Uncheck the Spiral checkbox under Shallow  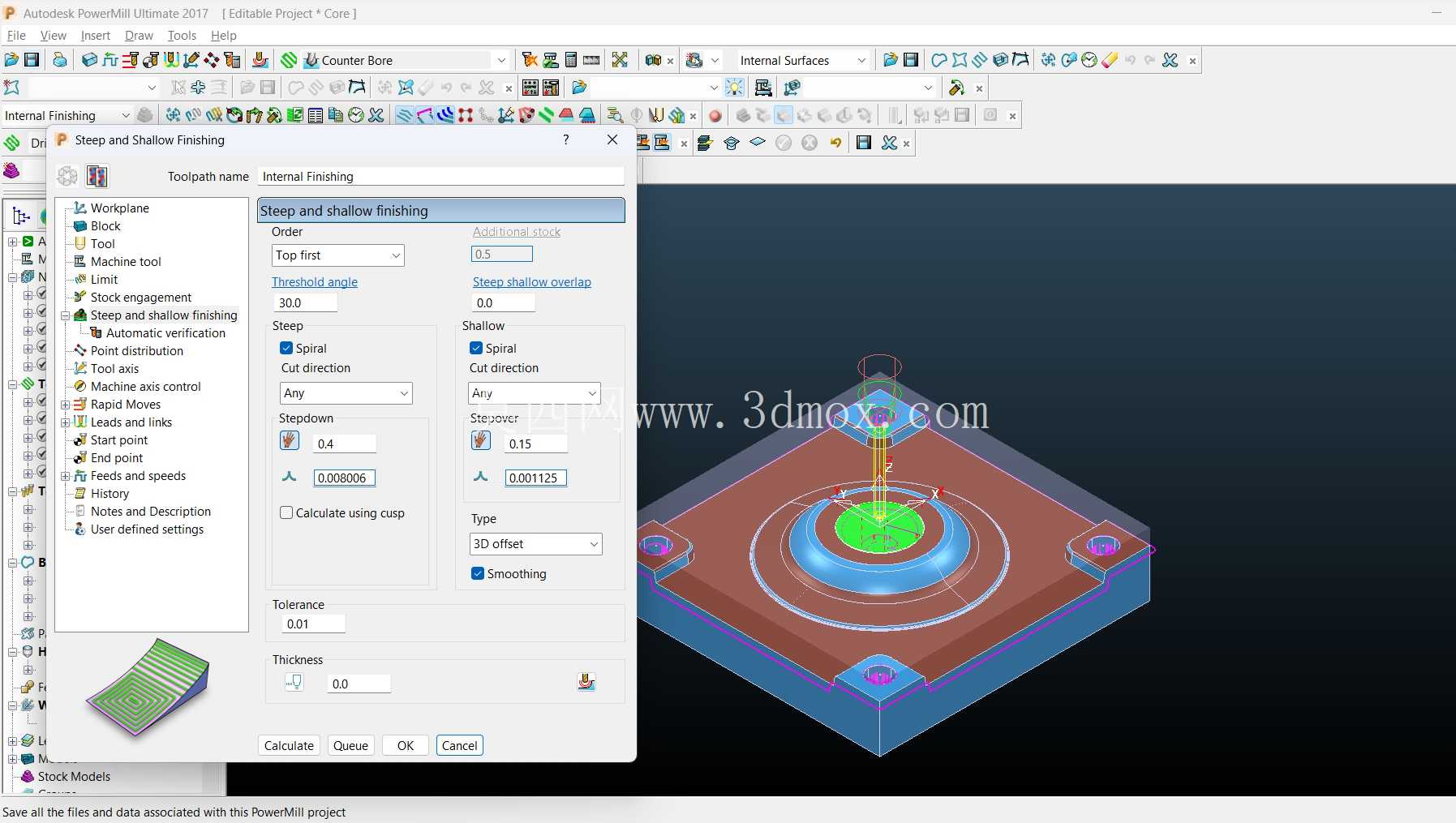(x=476, y=348)
